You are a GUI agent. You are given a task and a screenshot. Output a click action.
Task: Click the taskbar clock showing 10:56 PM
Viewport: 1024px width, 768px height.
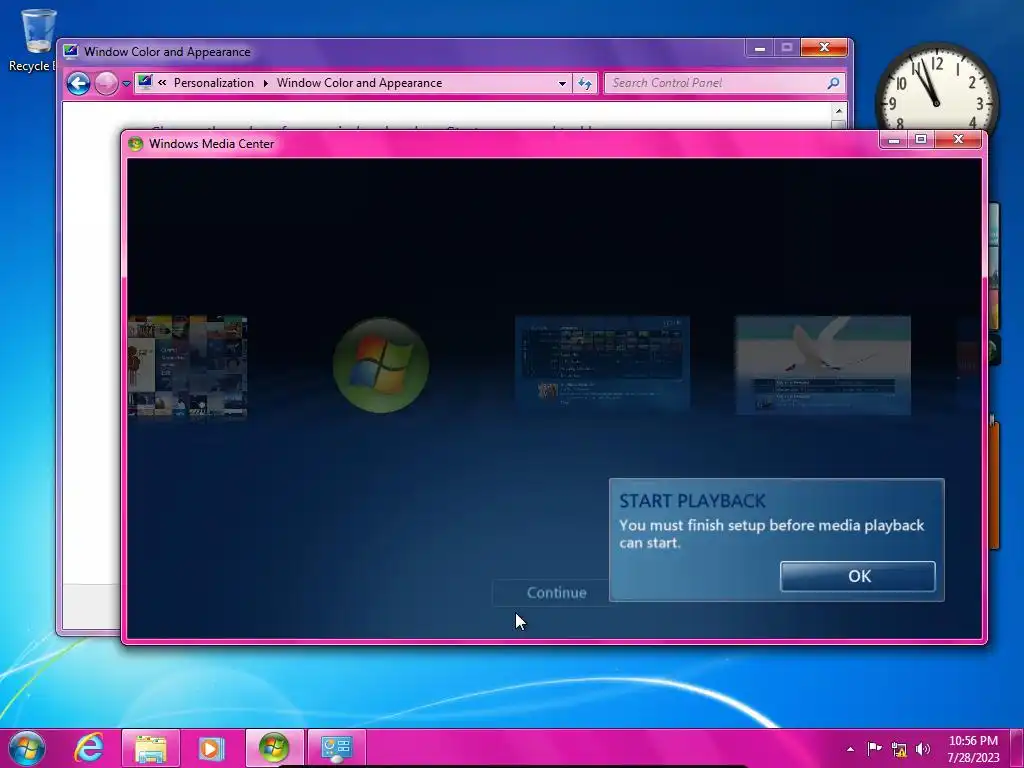973,749
